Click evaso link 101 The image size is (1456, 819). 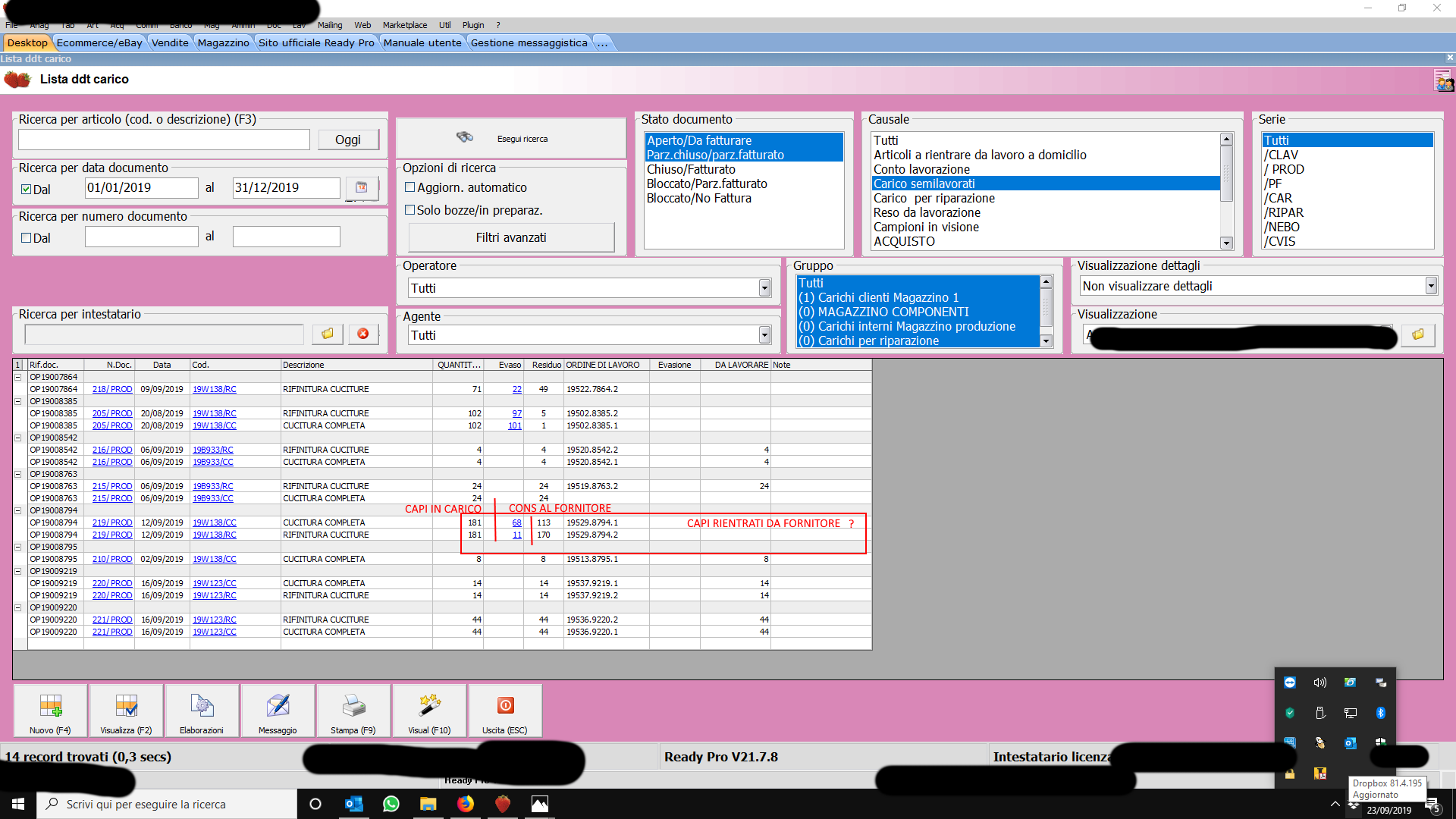[x=515, y=425]
